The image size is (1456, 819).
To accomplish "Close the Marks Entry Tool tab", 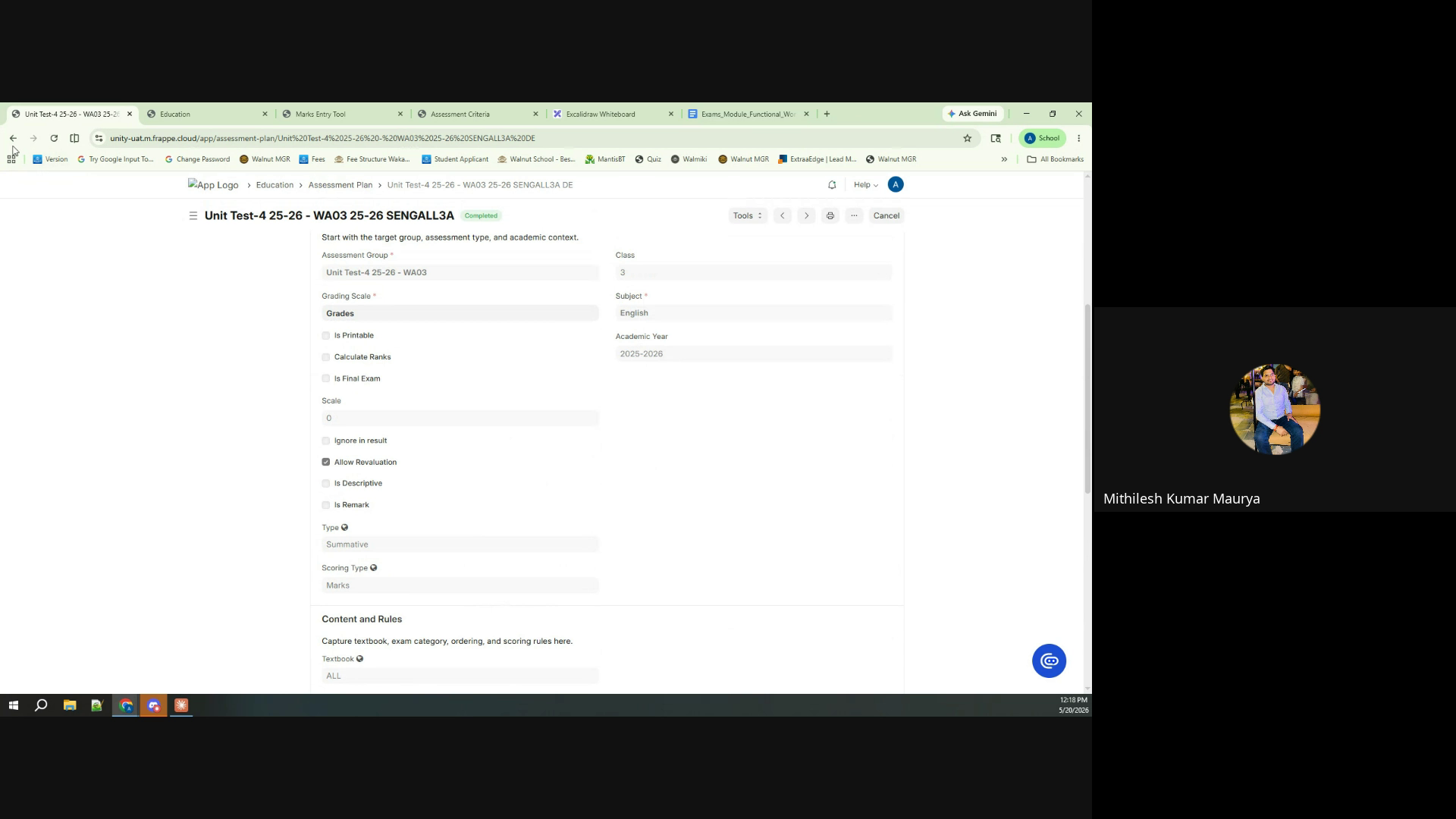I will tap(400, 114).
